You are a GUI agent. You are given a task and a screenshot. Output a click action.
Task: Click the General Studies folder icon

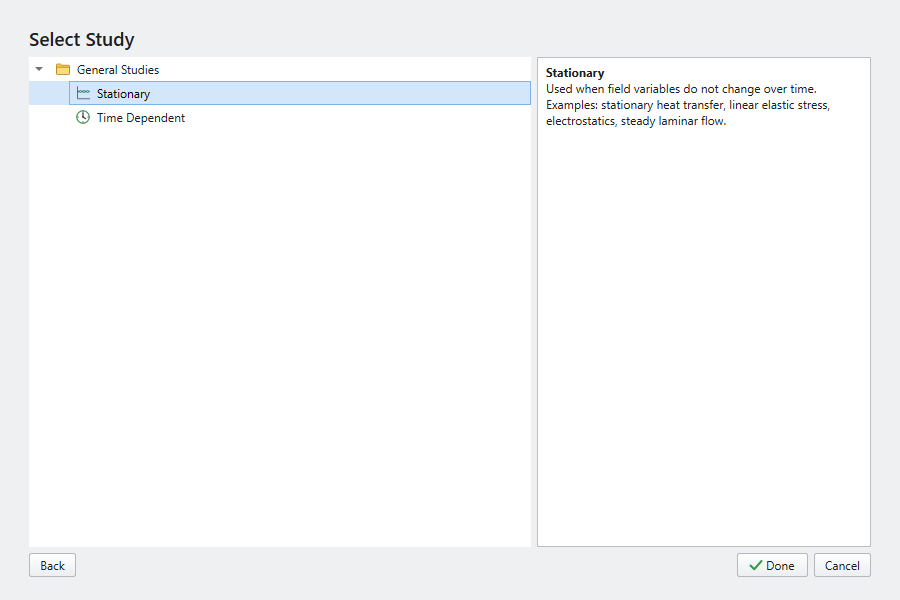[x=63, y=69]
